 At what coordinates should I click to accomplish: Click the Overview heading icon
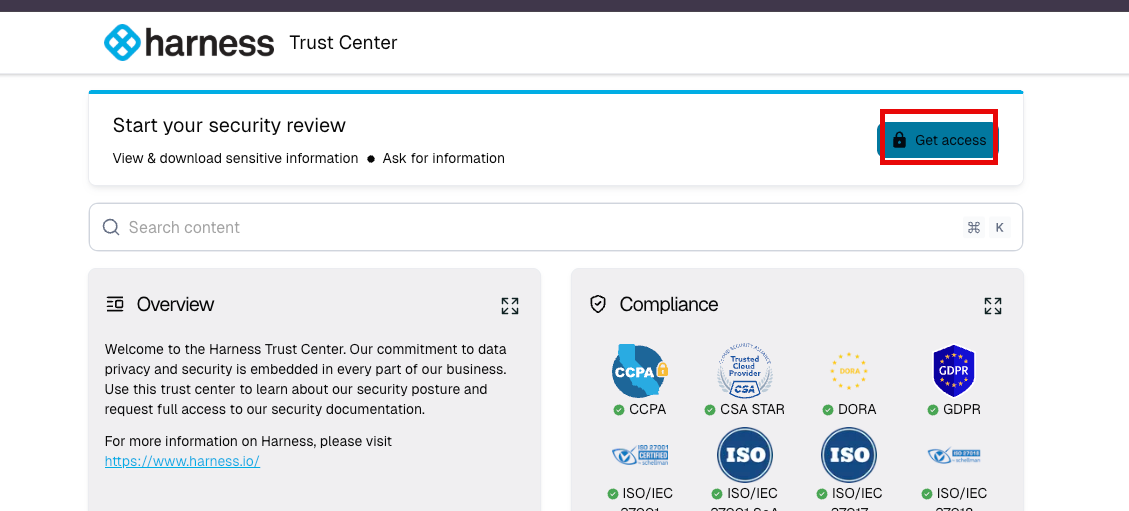115,304
